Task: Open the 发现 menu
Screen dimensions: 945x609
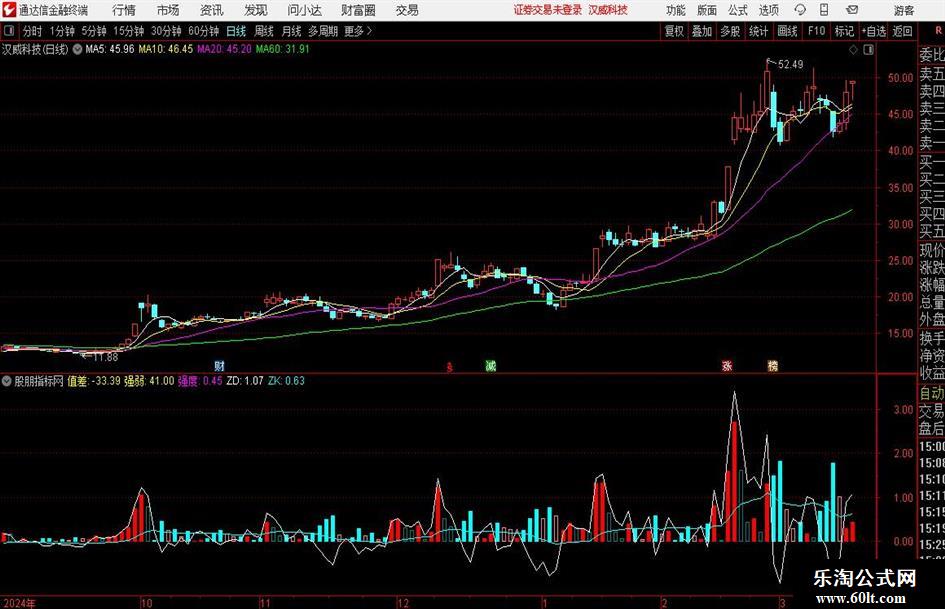Action: (256, 10)
